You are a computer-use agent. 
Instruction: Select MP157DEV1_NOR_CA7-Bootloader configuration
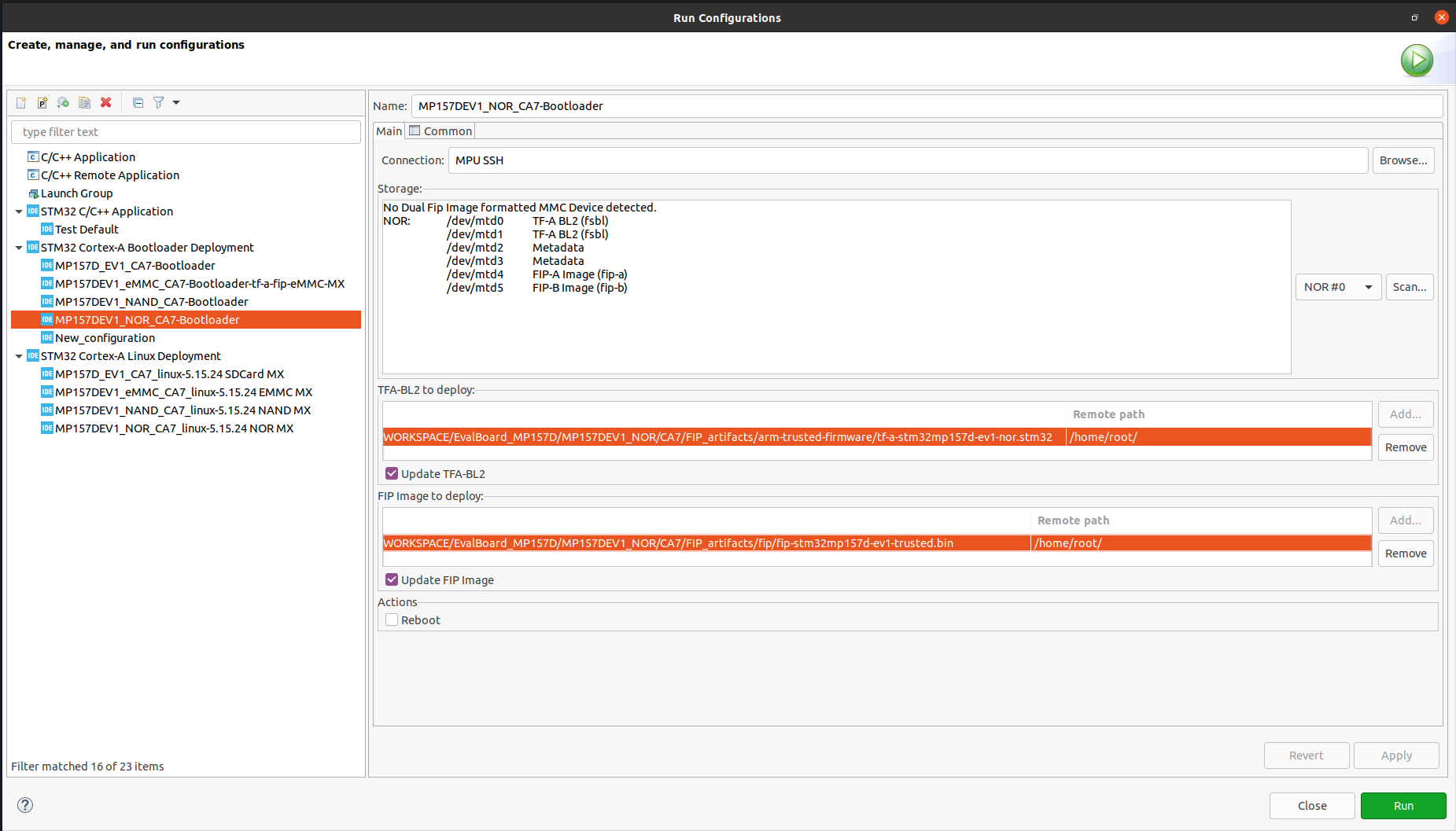pyautogui.click(x=186, y=320)
